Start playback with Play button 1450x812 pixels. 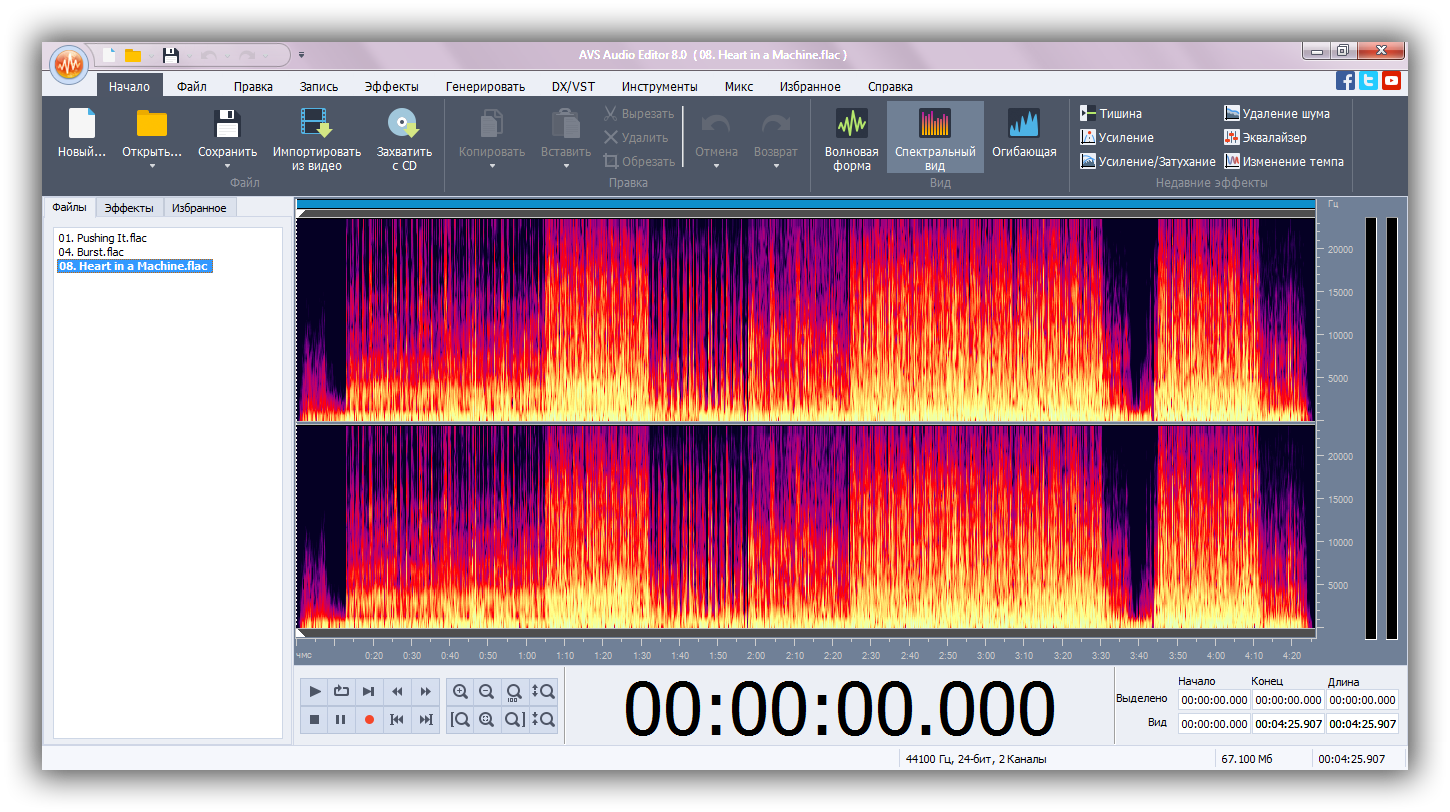(x=315, y=691)
